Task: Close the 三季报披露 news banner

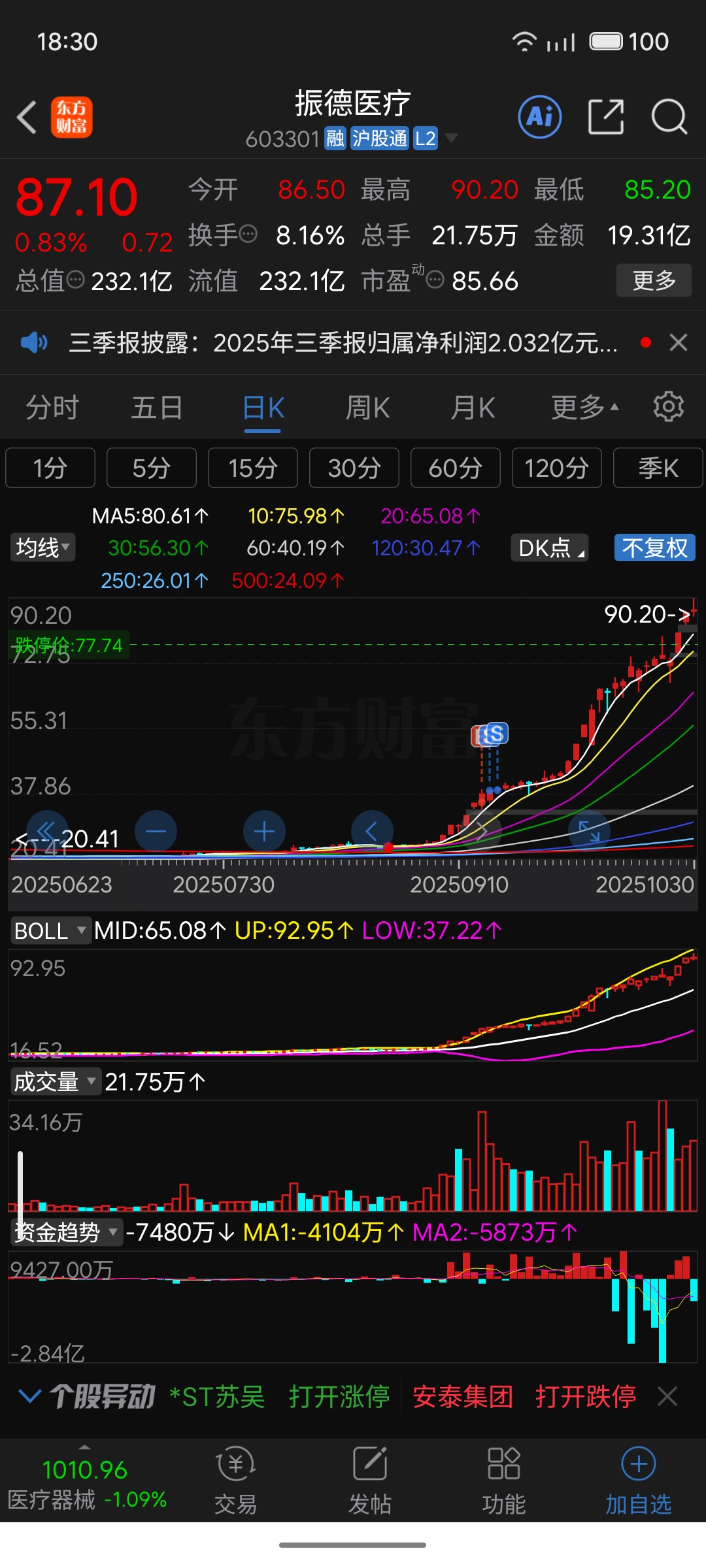Action: pos(679,342)
